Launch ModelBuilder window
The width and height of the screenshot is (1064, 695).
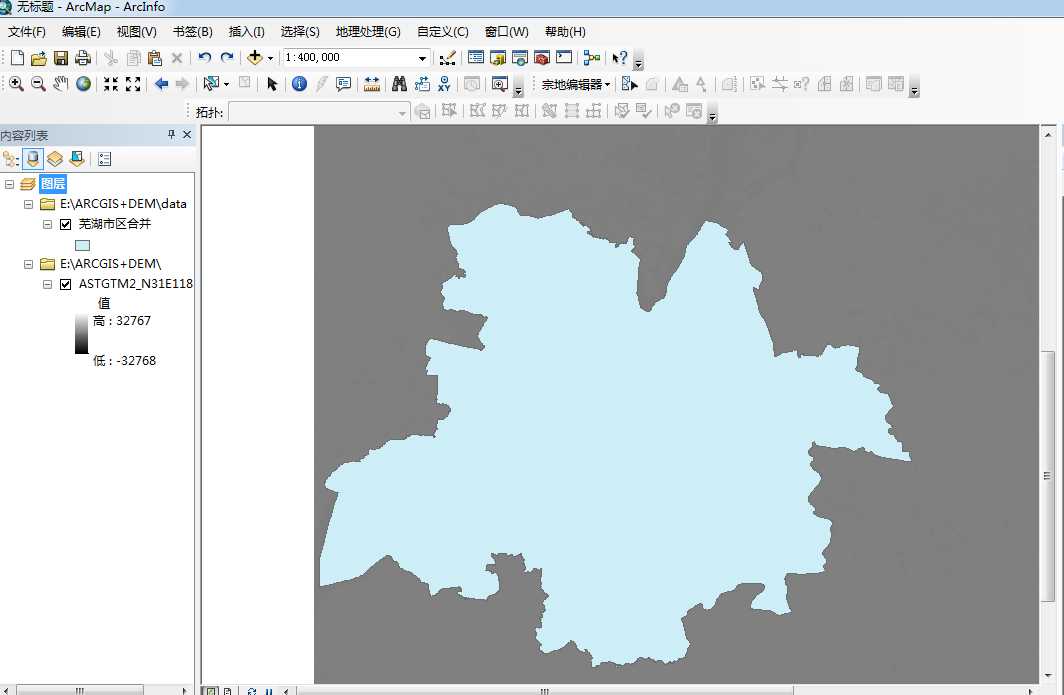coord(592,58)
